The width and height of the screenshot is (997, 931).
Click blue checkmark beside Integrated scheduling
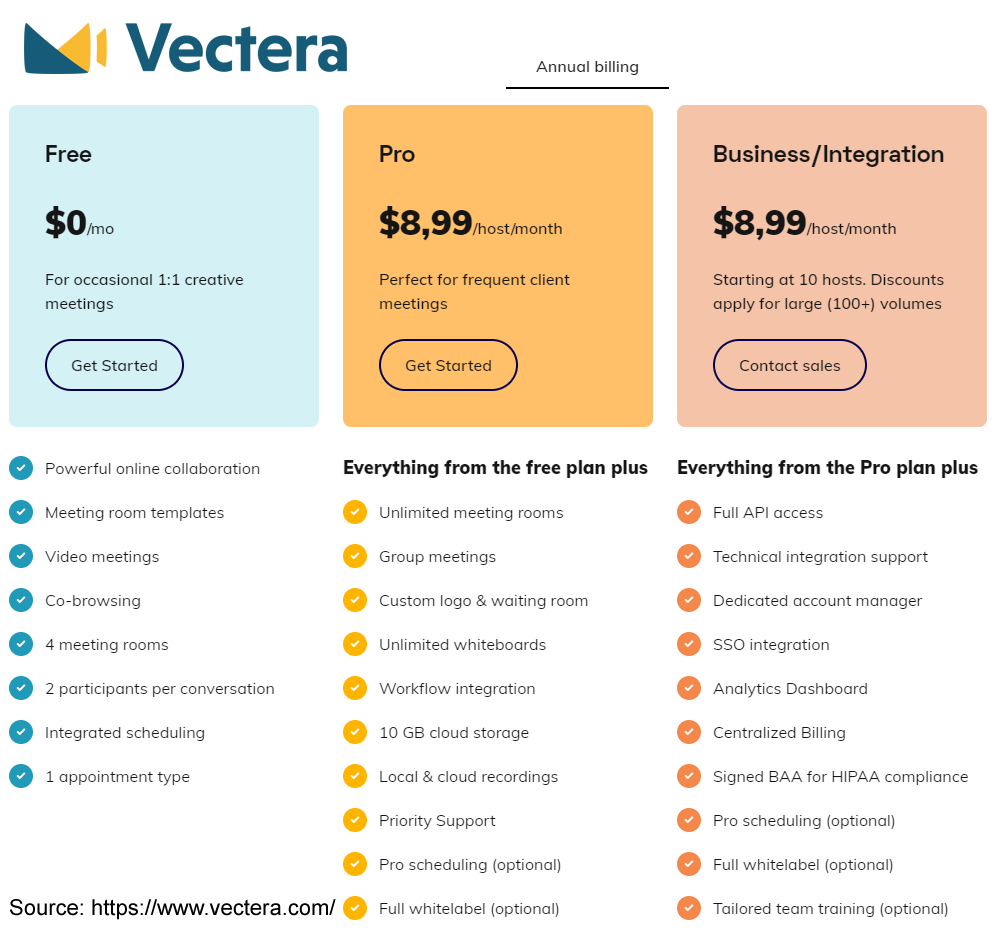click(x=21, y=732)
